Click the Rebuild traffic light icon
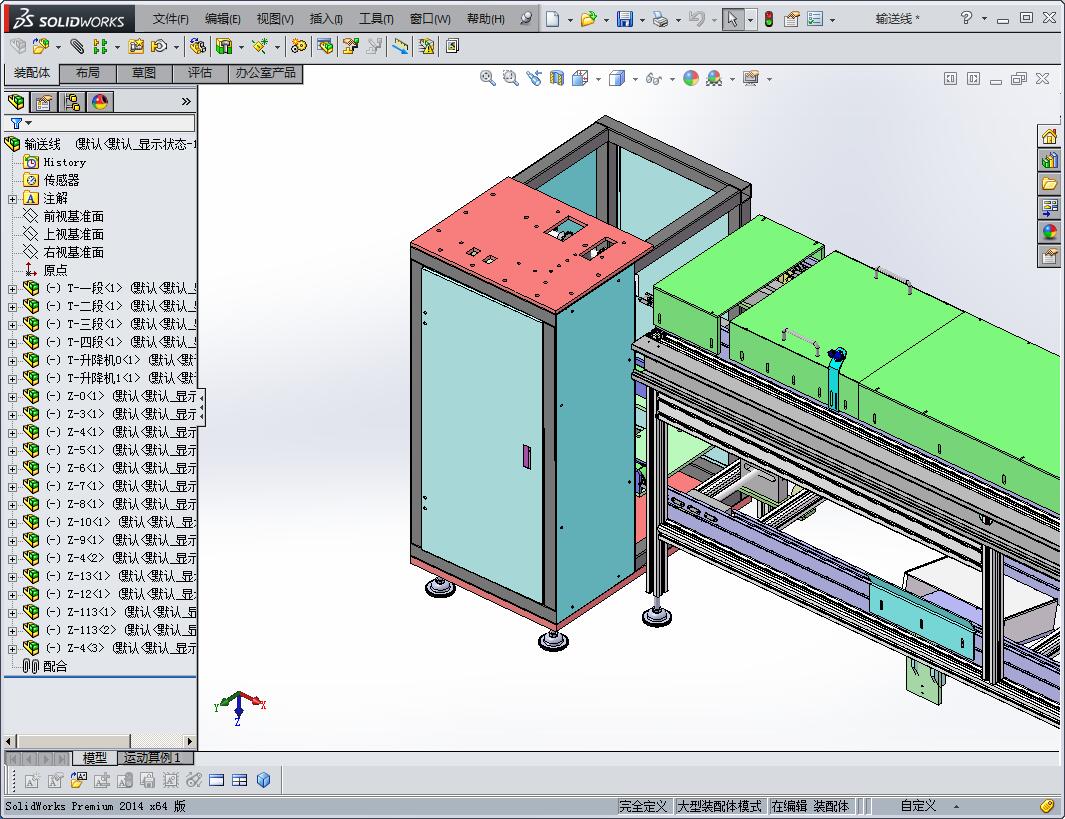1065x819 pixels. [x=768, y=19]
